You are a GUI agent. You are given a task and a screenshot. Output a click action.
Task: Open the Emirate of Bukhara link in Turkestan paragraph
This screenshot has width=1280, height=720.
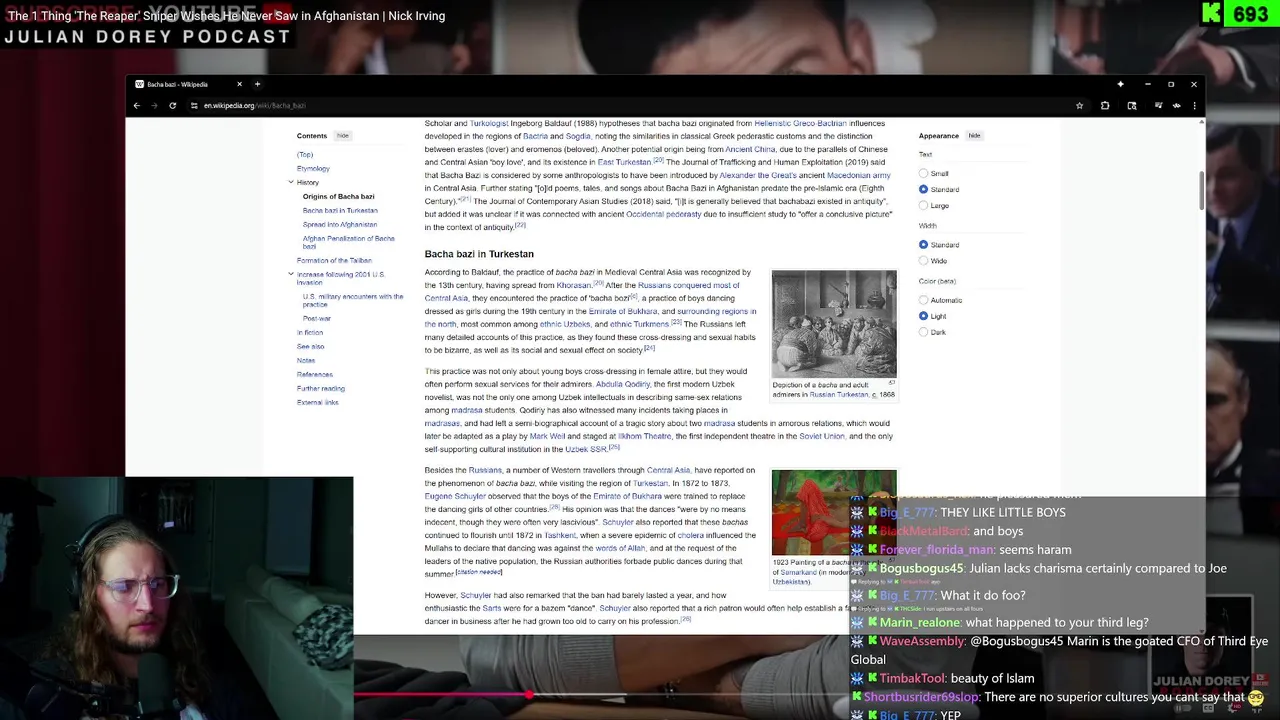pyautogui.click(x=623, y=311)
